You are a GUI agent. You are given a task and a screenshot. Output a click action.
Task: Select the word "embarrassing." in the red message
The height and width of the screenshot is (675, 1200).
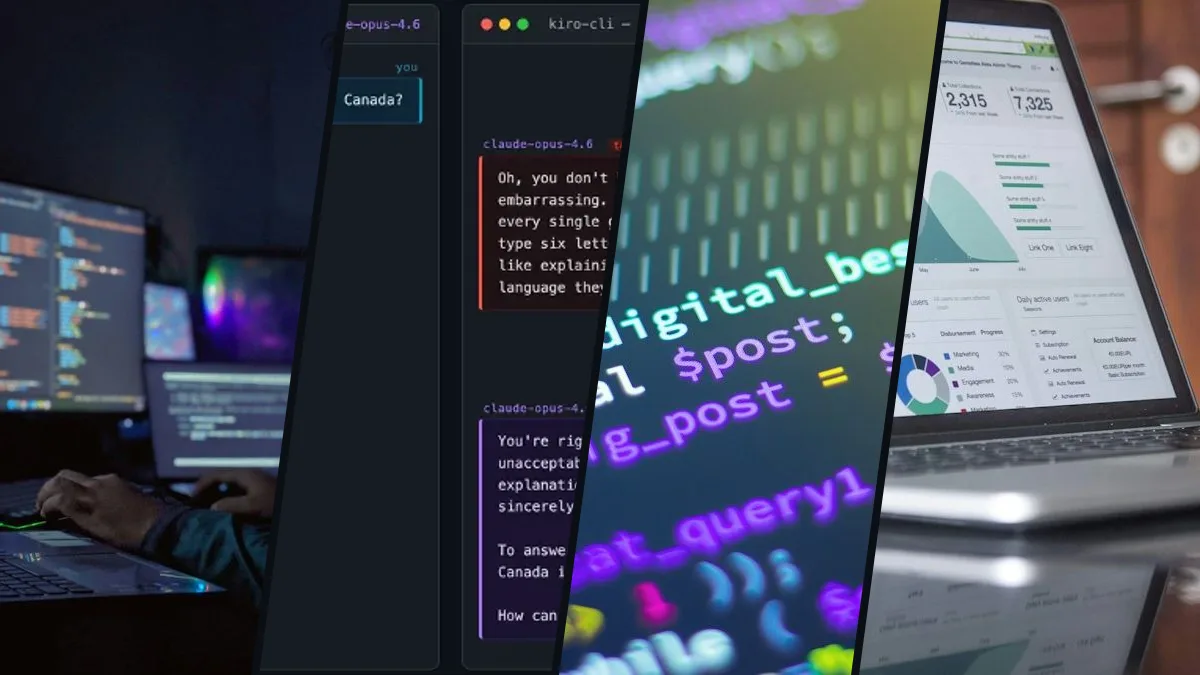coord(551,200)
